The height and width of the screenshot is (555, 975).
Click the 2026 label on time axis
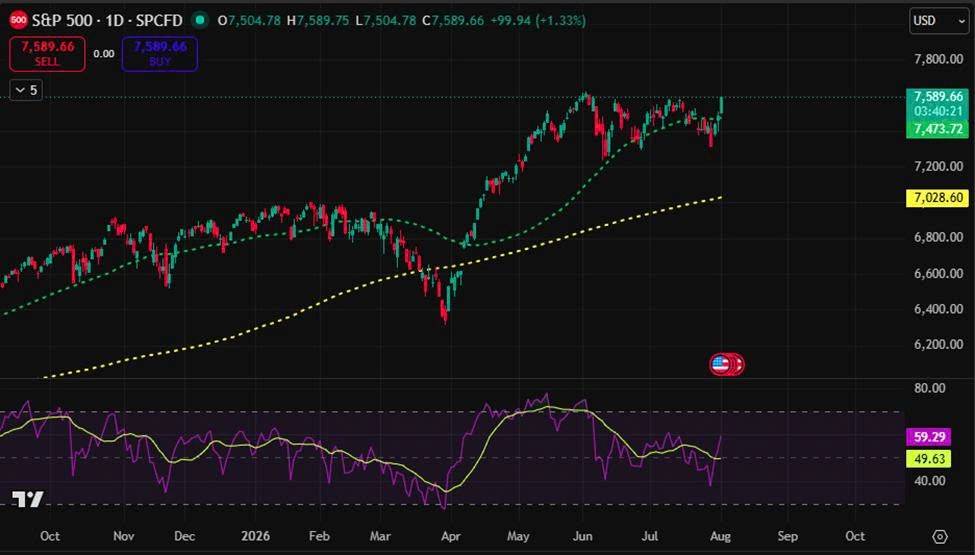[256, 536]
